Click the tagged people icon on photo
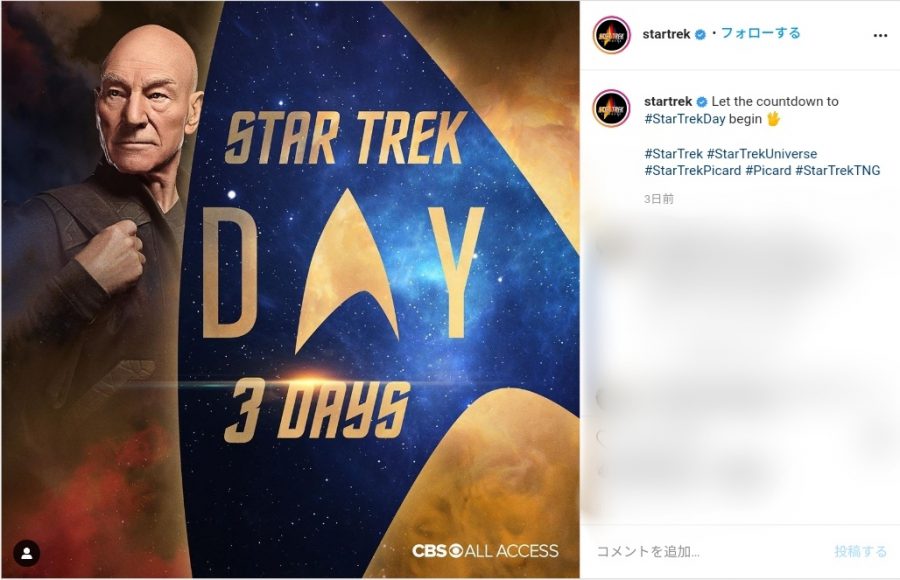Viewport: 900px width, 580px height. tap(26, 554)
